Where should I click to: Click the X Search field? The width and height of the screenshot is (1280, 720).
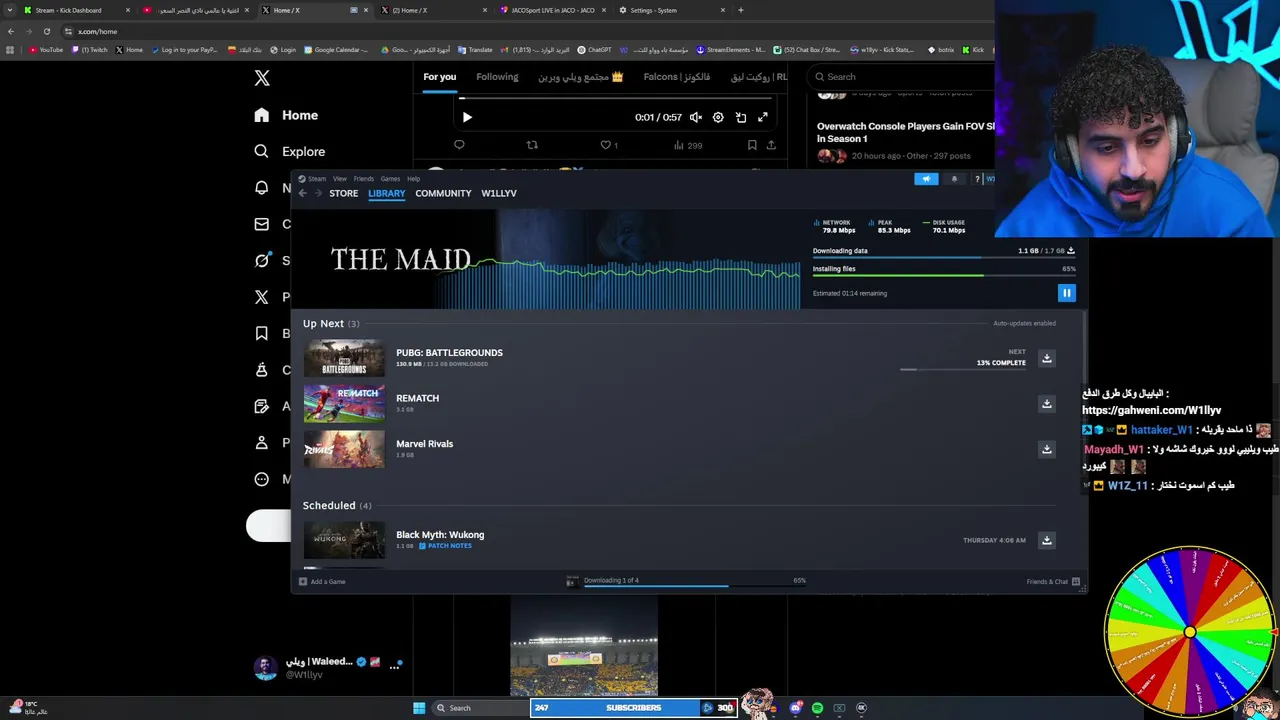[900, 77]
